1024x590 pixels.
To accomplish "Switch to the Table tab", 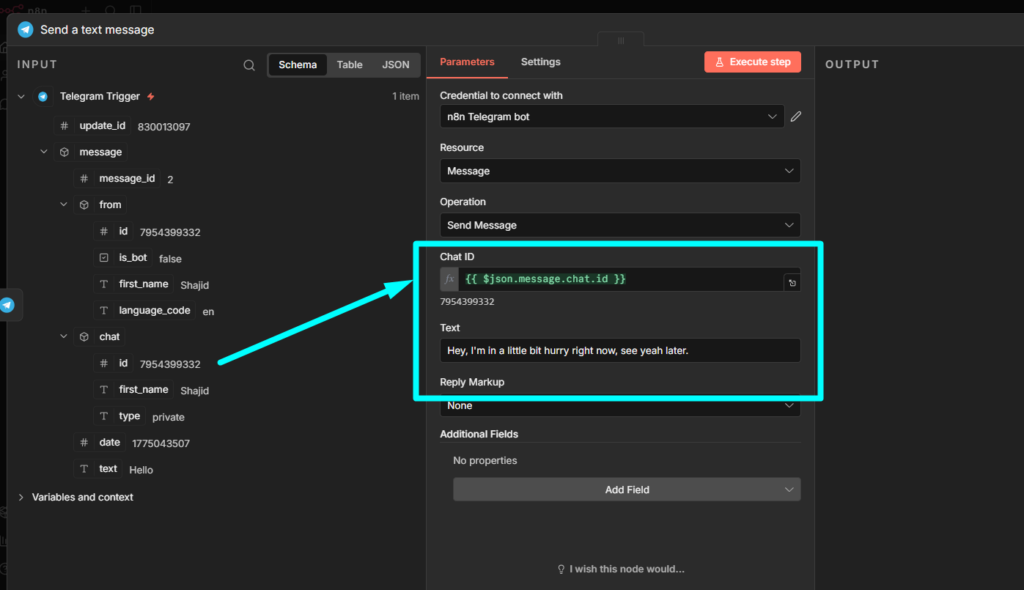I will [x=349, y=63].
